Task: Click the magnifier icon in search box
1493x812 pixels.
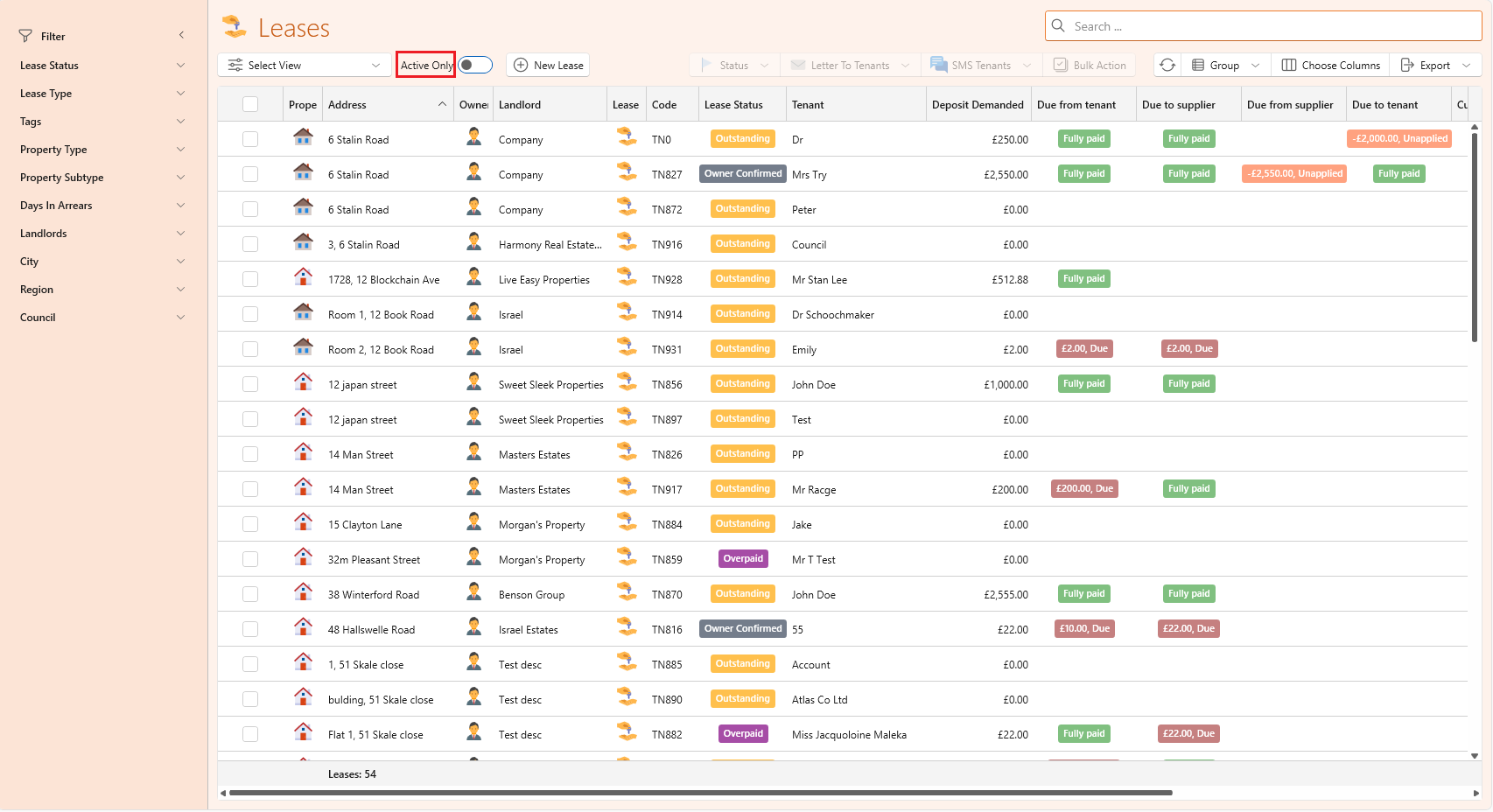Action: coord(1058,26)
